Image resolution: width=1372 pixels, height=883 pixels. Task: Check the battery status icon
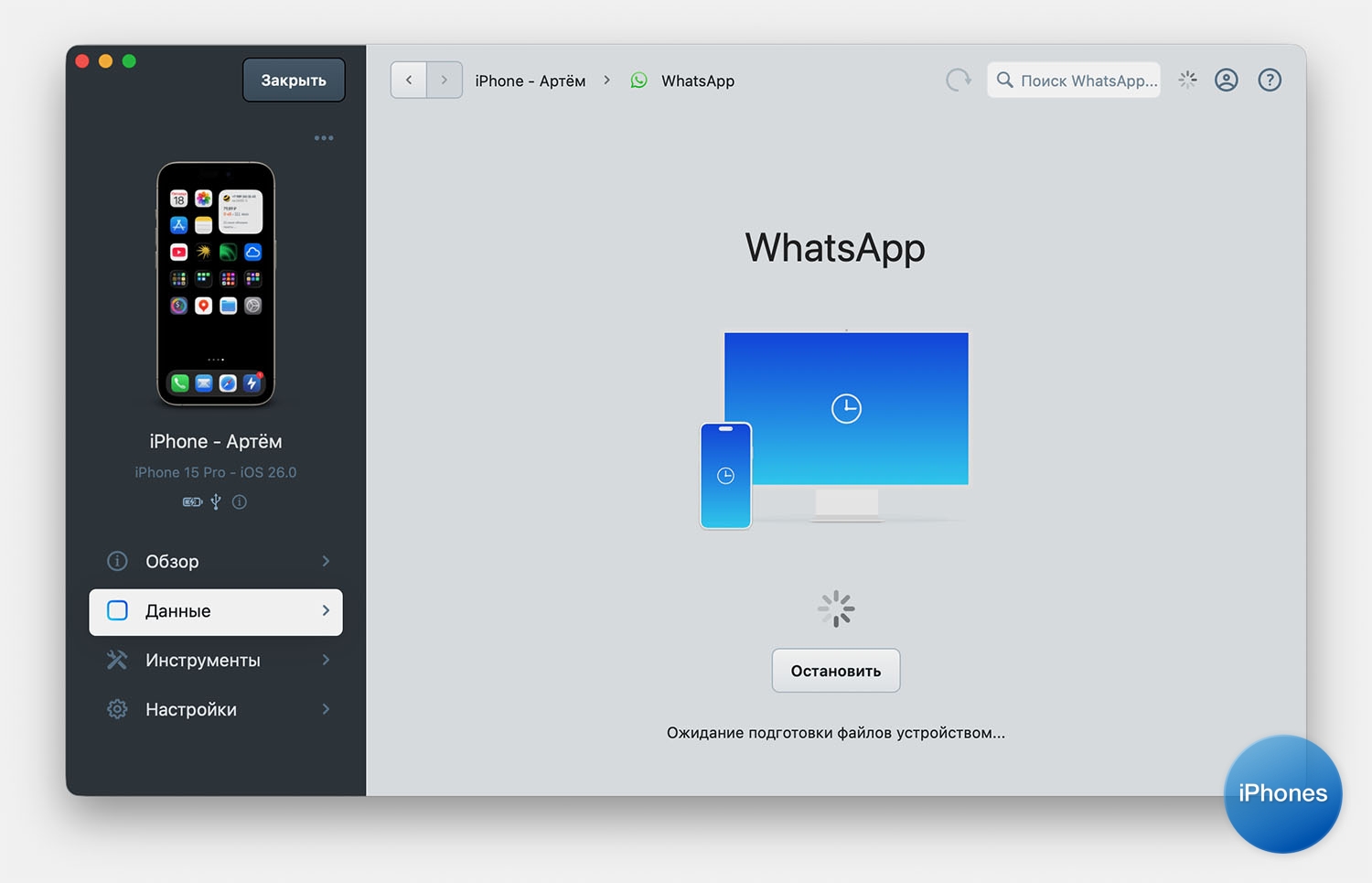click(x=192, y=501)
